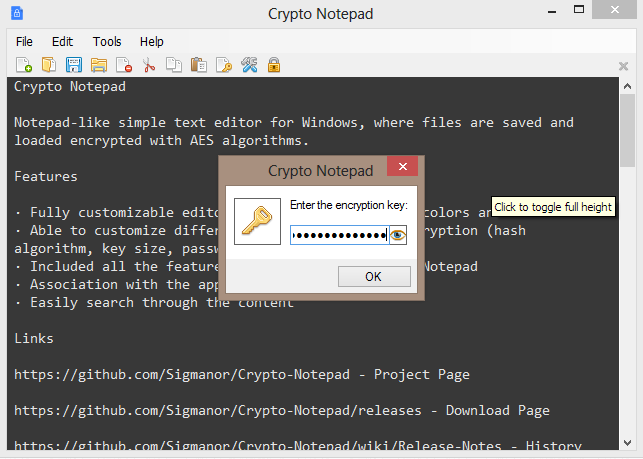Click the 'Features' heading text

click(46, 176)
